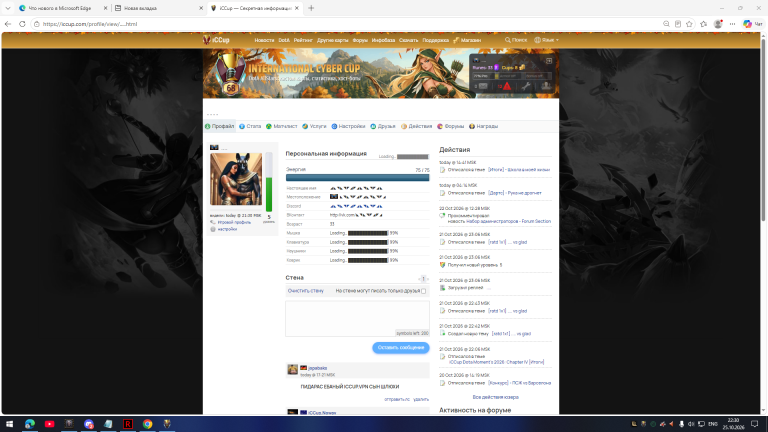This screenshot has width=768, height=432.
Task: Expand the browser tab list chevron
Action: click(8, 8)
